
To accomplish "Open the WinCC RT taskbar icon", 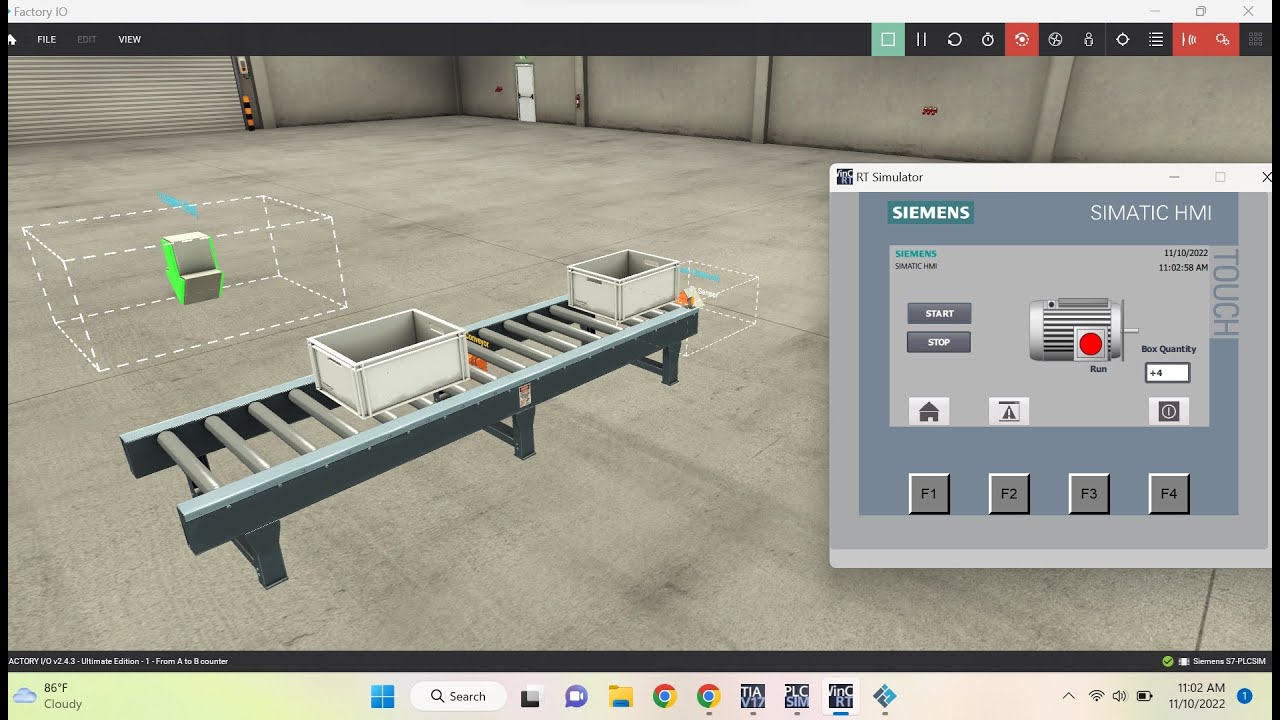I will (841, 696).
